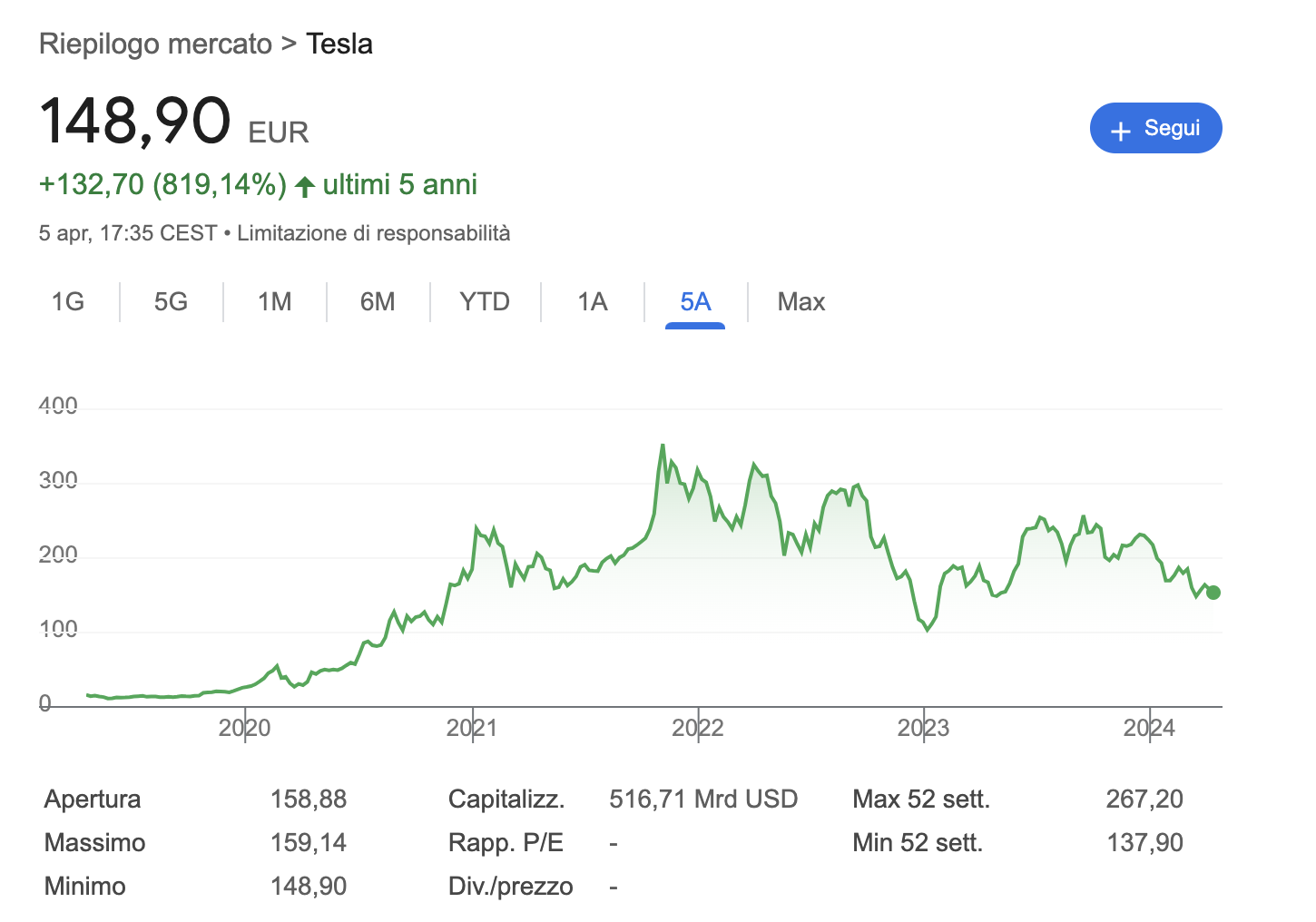This screenshot has height=922, width=1316.
Task: Click the green upward arrow icon
Action: click(x=305, y=186)
